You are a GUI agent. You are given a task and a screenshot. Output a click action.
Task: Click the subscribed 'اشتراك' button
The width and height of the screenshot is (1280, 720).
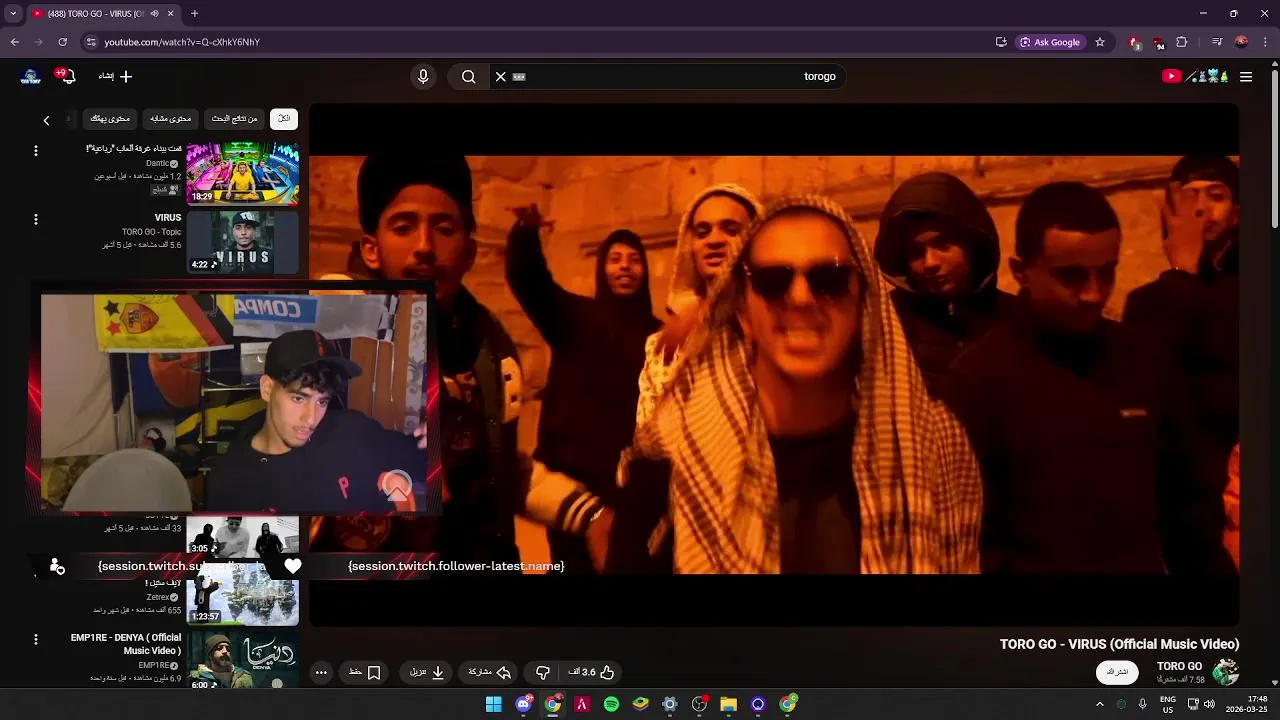coord(1118,672)
